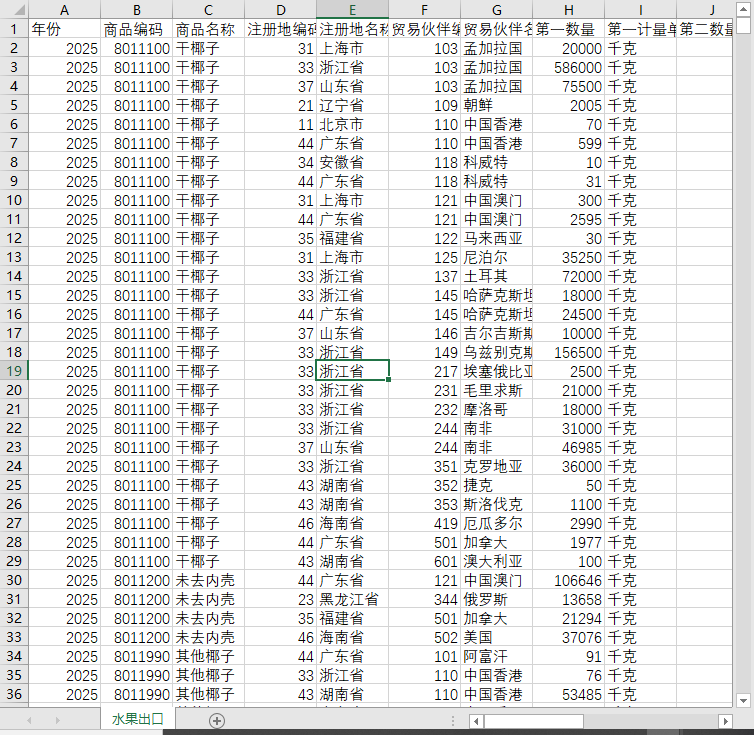Select the 埃塞俄比亚 cell in row 19
Screen dimensions: 754x735
point(496,371)
